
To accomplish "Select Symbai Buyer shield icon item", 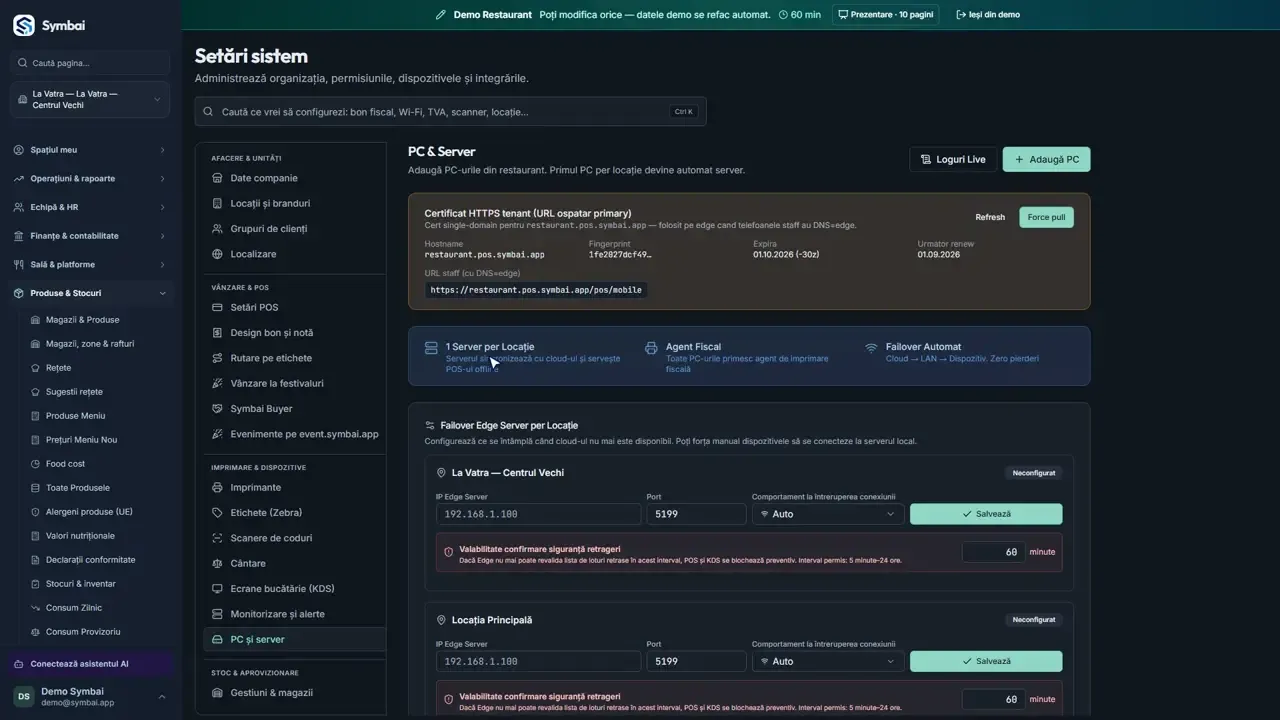I will tap(218, 409).
